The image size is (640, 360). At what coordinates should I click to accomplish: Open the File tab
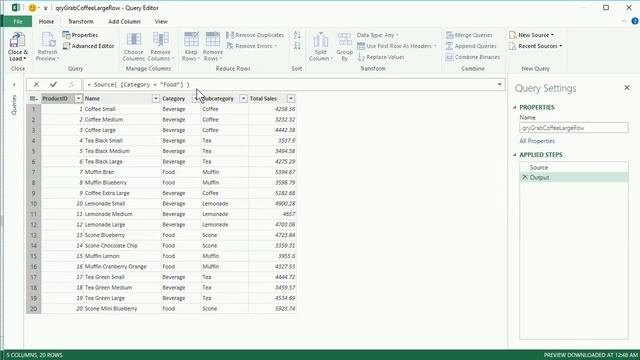point(18,21)
